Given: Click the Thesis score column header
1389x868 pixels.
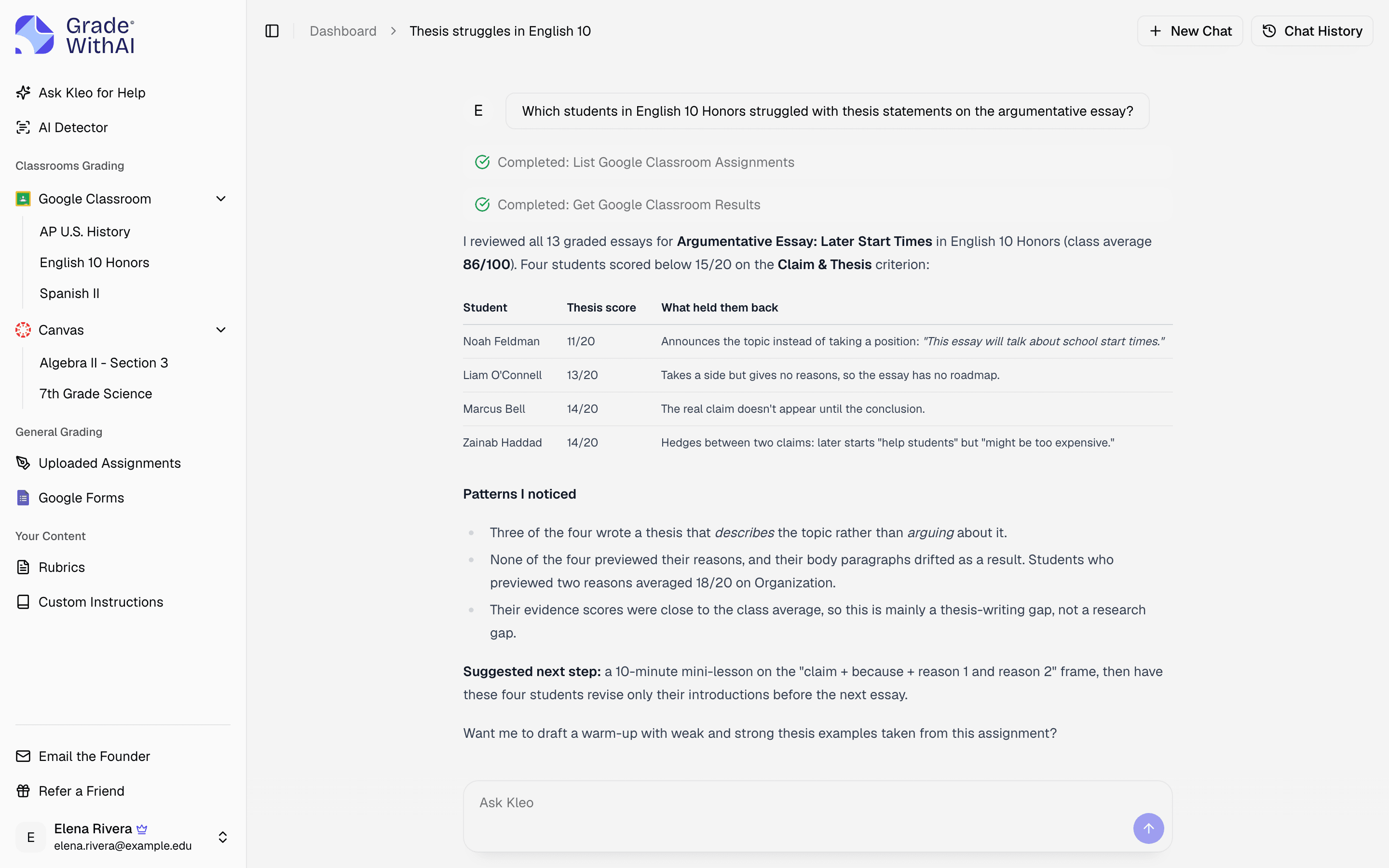Looking at the screenshot, I should (x=601, y=308).
